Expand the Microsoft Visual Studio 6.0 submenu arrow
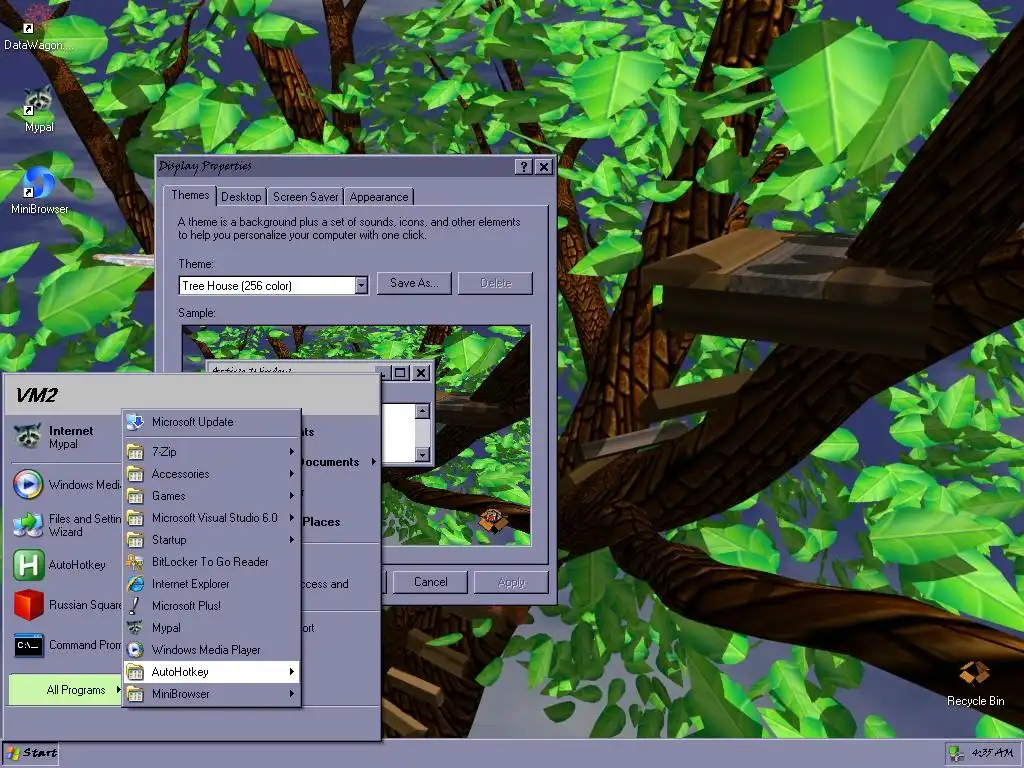Image resolution: width=1024 pixels, height=768 pixels. pos(292,518)
